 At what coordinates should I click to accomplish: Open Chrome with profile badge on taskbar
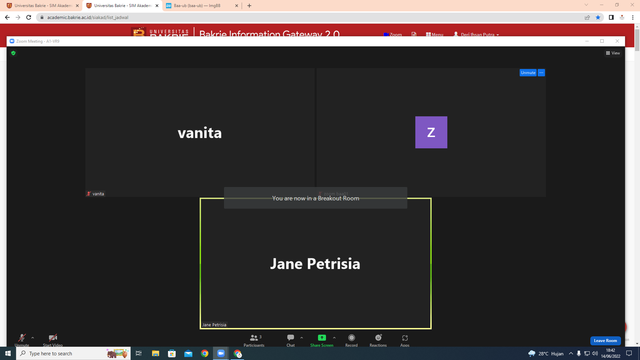pyautogui.click(x=238, y=353)
